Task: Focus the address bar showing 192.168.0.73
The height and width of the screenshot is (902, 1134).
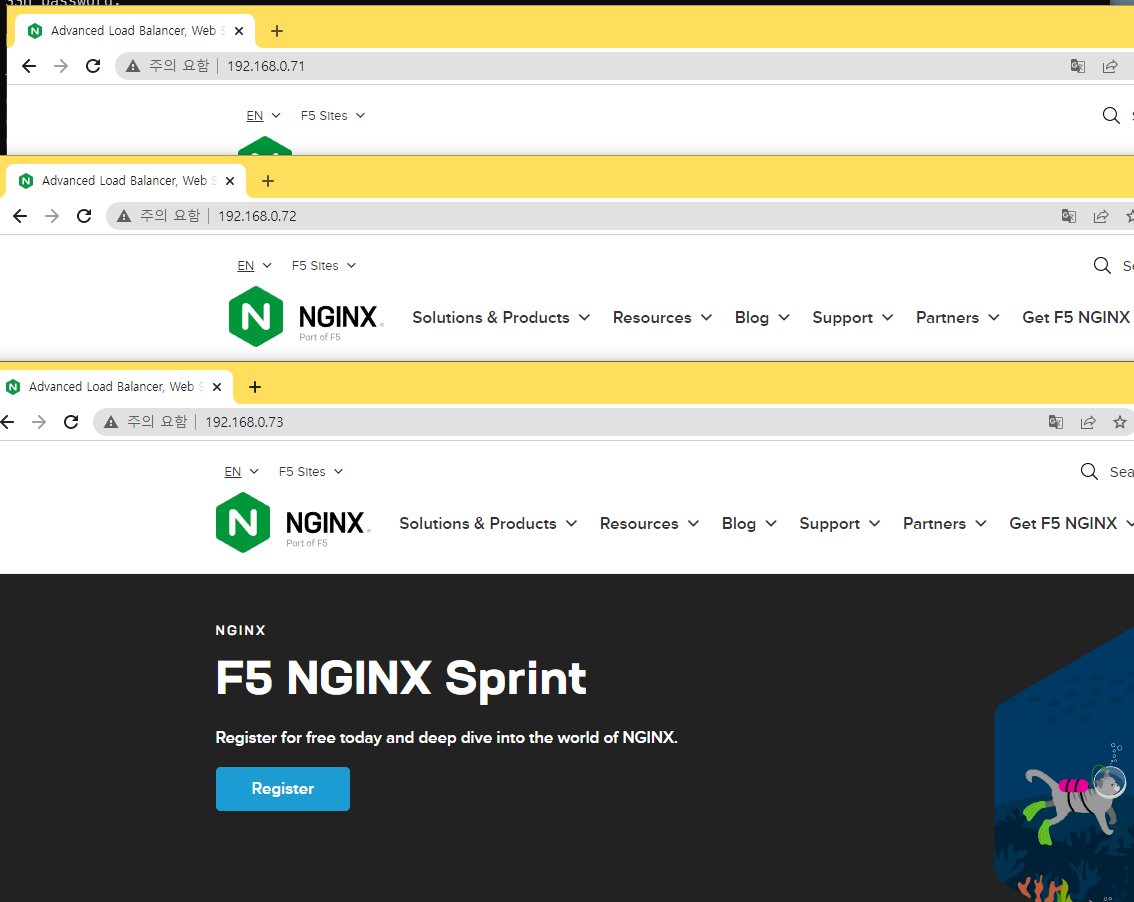Action: click(613, 422)
